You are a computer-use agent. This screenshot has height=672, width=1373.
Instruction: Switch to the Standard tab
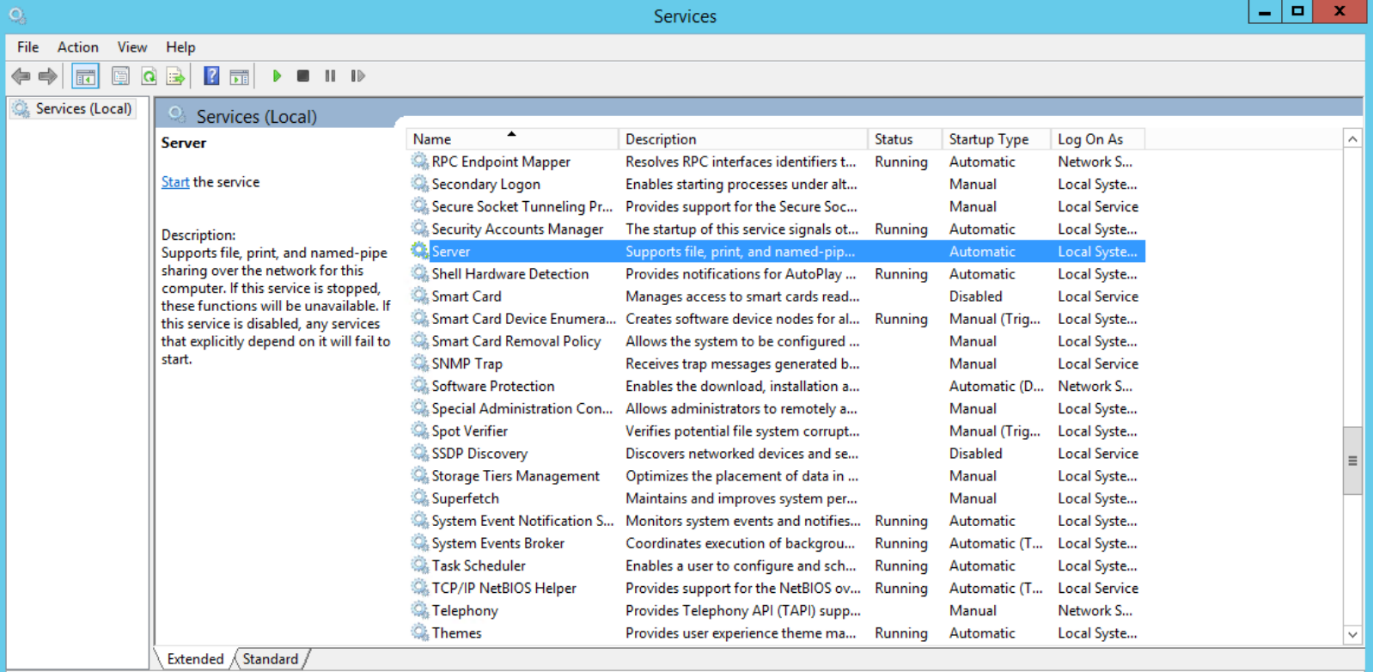pyautogui.click(x=270, y=658)
